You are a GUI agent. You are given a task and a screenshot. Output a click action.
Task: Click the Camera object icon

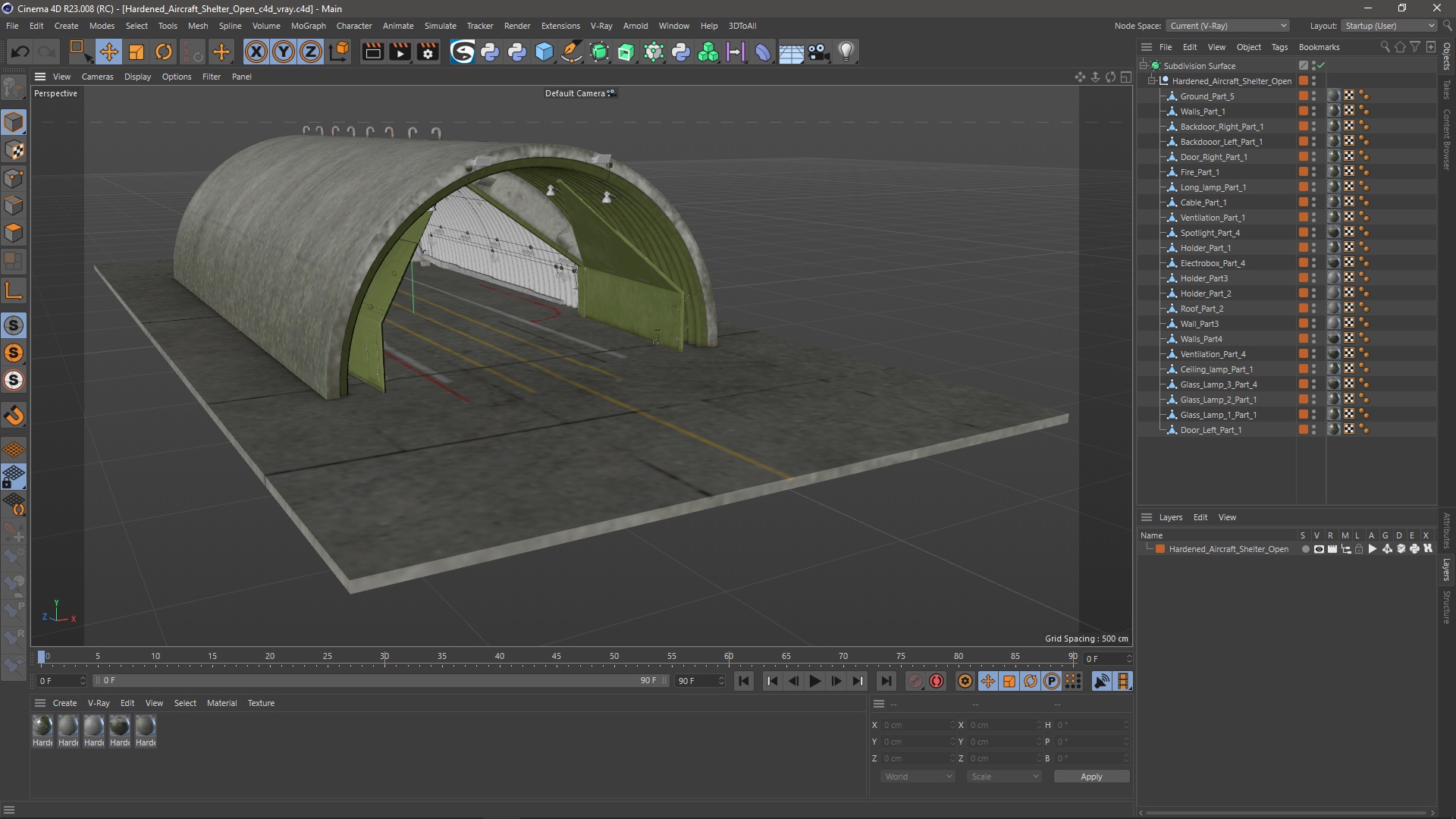coord(818,52)
